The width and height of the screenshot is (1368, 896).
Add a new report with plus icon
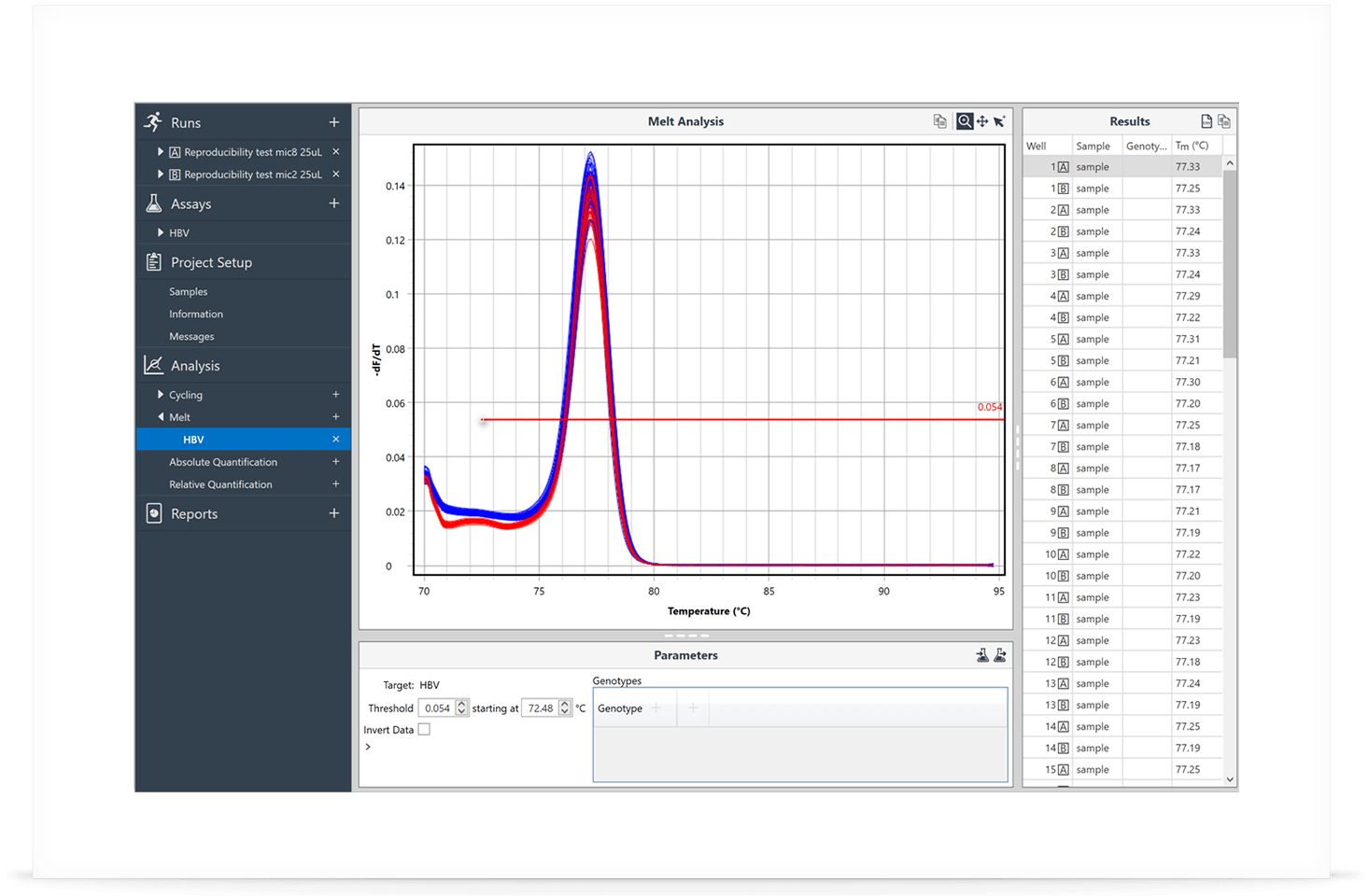coord(334,513)
